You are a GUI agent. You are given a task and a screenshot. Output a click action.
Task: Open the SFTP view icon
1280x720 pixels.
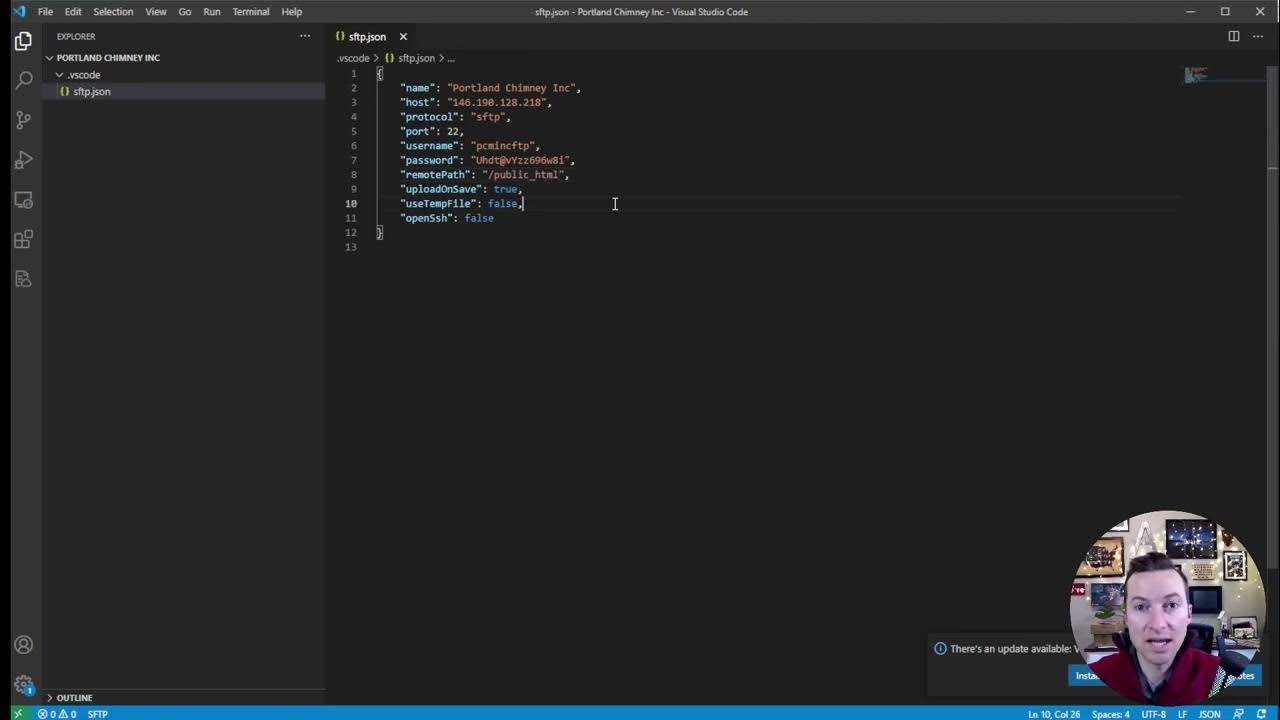coord(23,279)
